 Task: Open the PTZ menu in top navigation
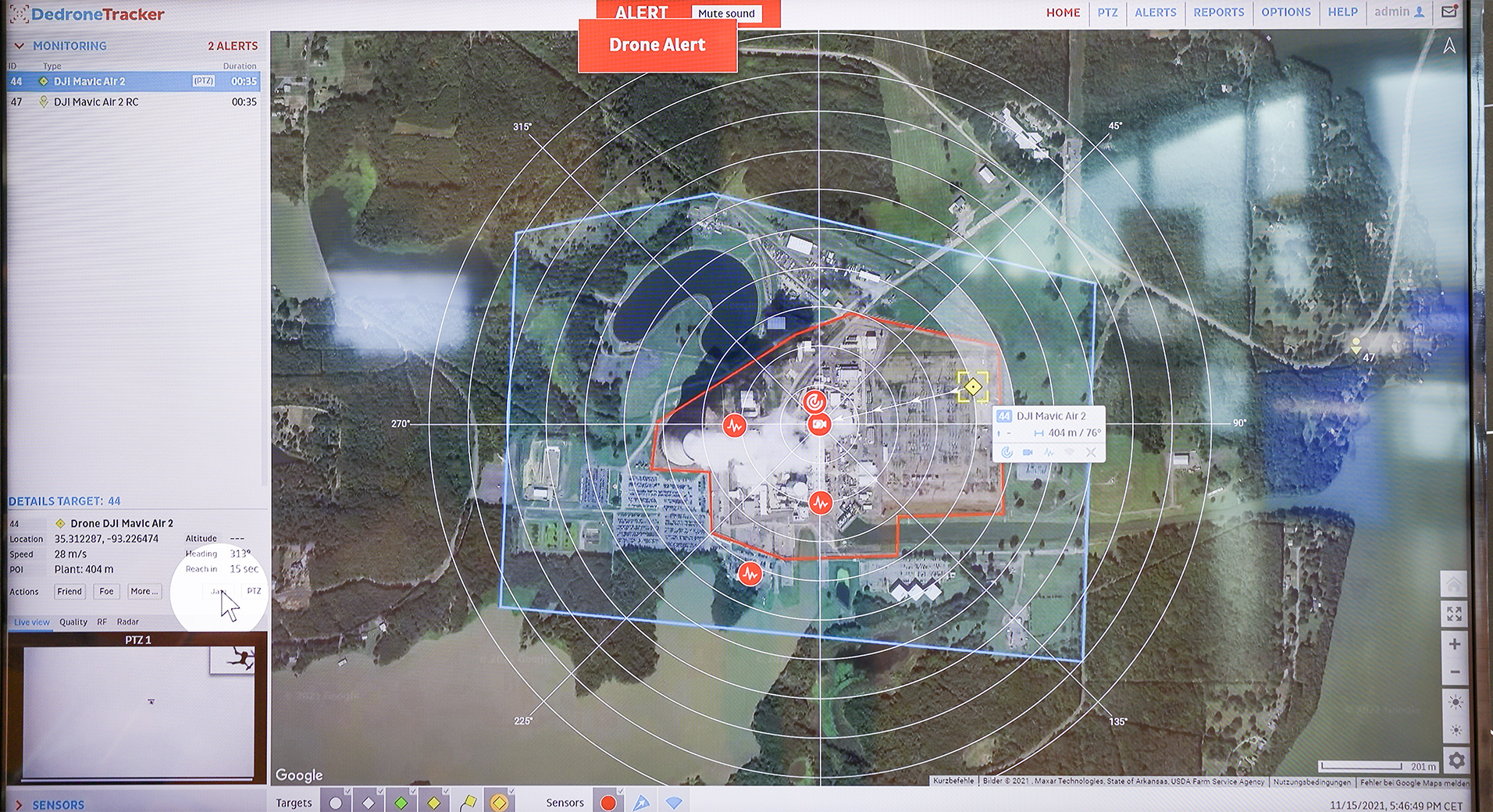tap(1107, 12)
